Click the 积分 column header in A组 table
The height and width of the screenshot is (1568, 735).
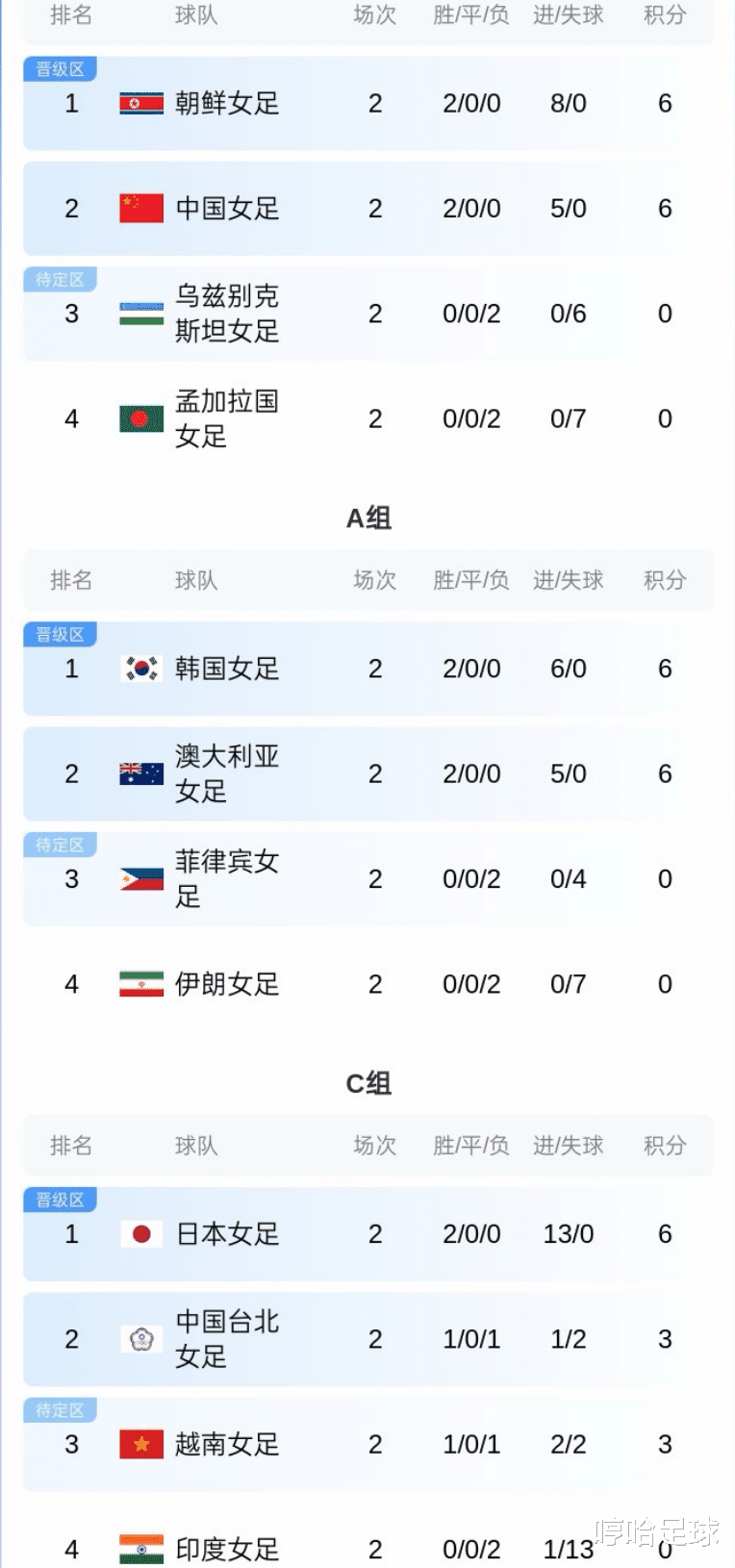tap(665, 580)
